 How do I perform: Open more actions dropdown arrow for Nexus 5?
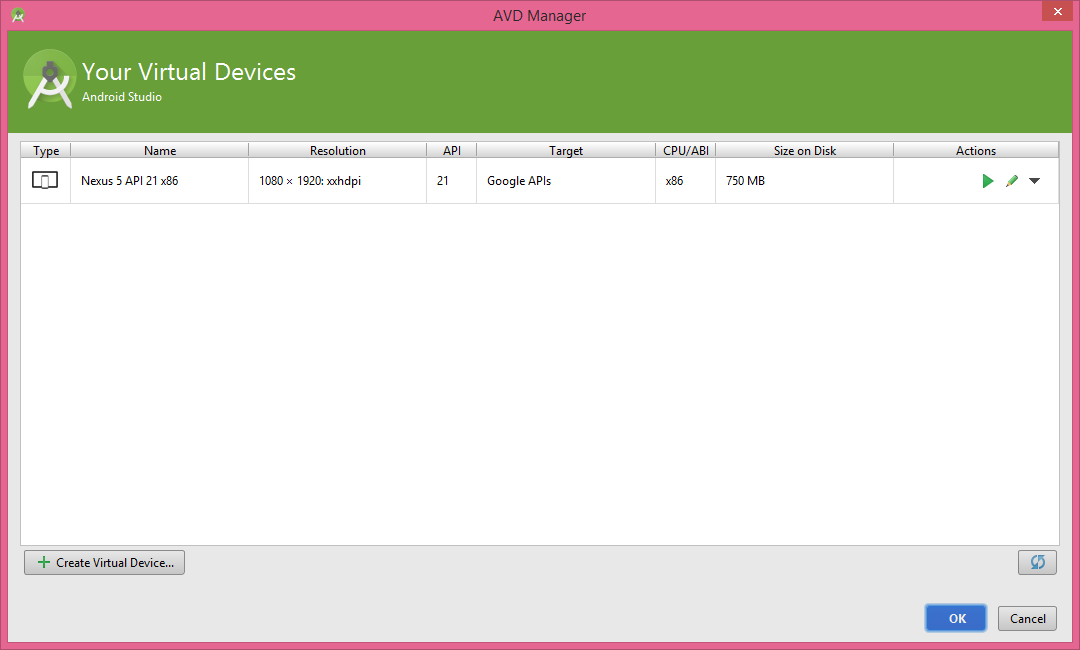[x=1035, y=181]
